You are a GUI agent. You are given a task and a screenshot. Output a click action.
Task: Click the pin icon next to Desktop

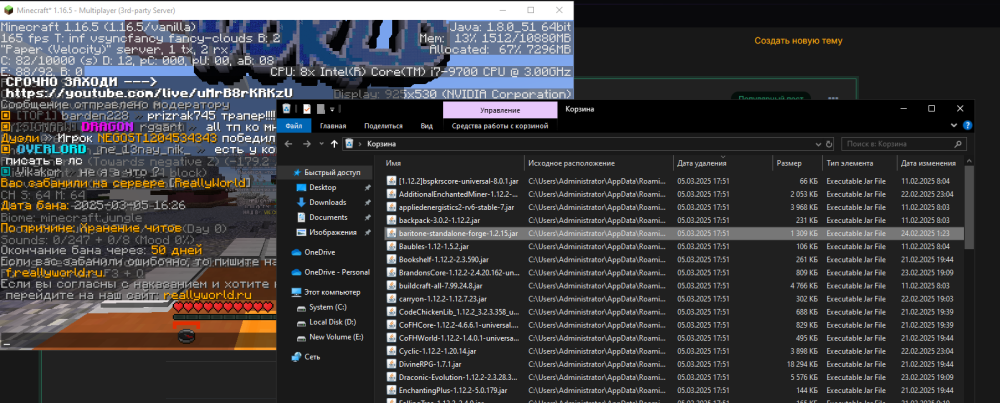[x=367, y=187]
